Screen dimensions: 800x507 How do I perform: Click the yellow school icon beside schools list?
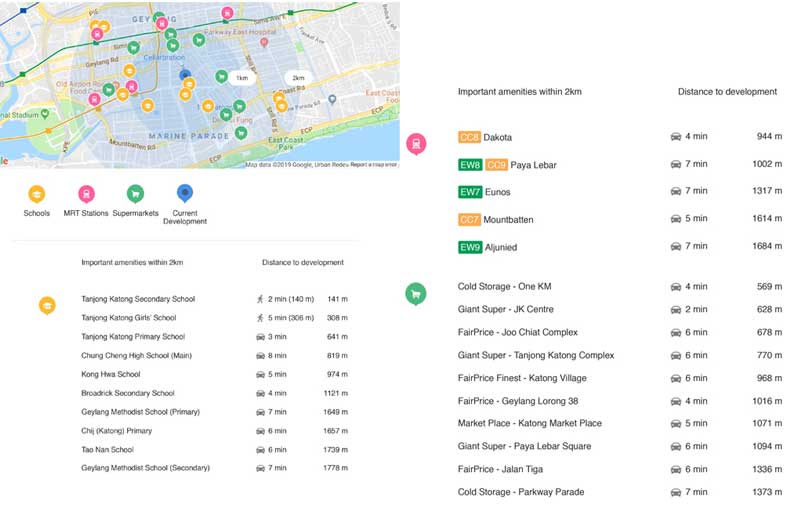pyautogui.click(x=47, y=306)
